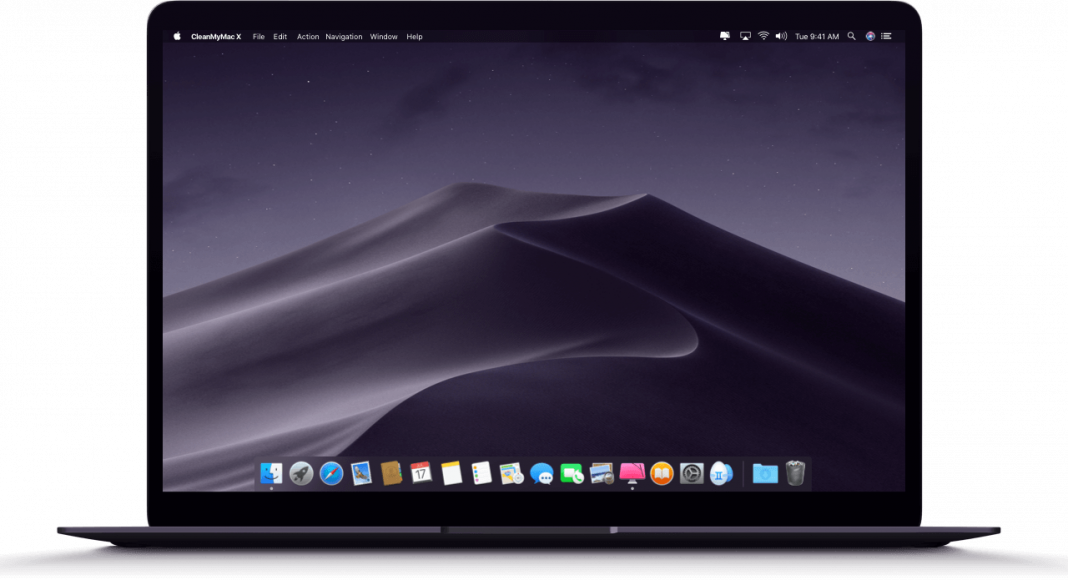Image resolution: width=1068 pixels, height=580 pixels.
Task: Open the Edit menu
Action: (x=280, y=37)
